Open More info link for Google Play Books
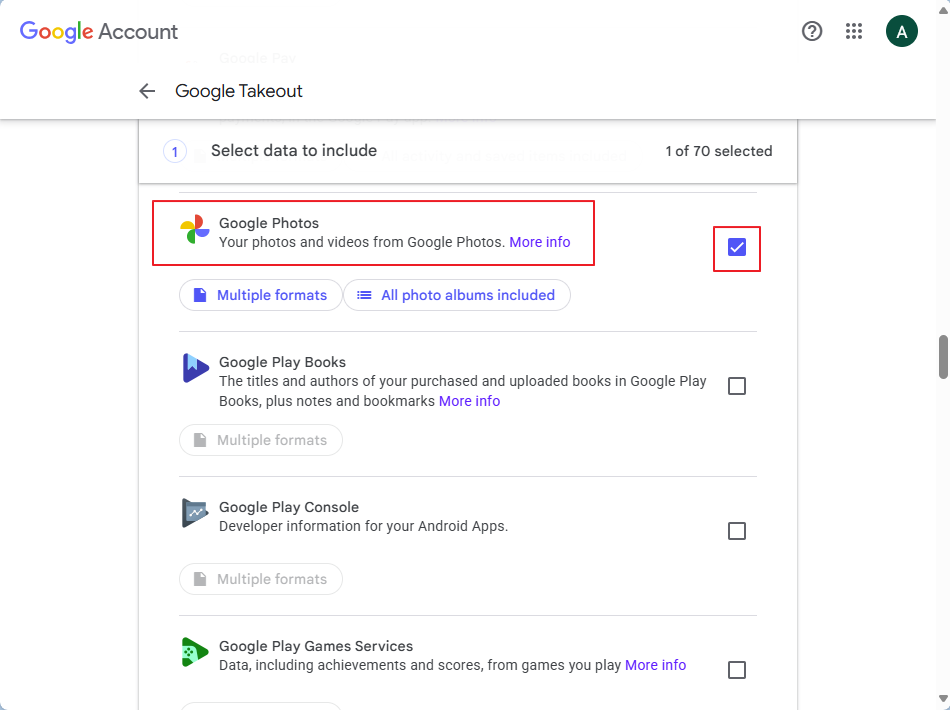950x710 pixels. pyautogui.click(x=470, y=401)
